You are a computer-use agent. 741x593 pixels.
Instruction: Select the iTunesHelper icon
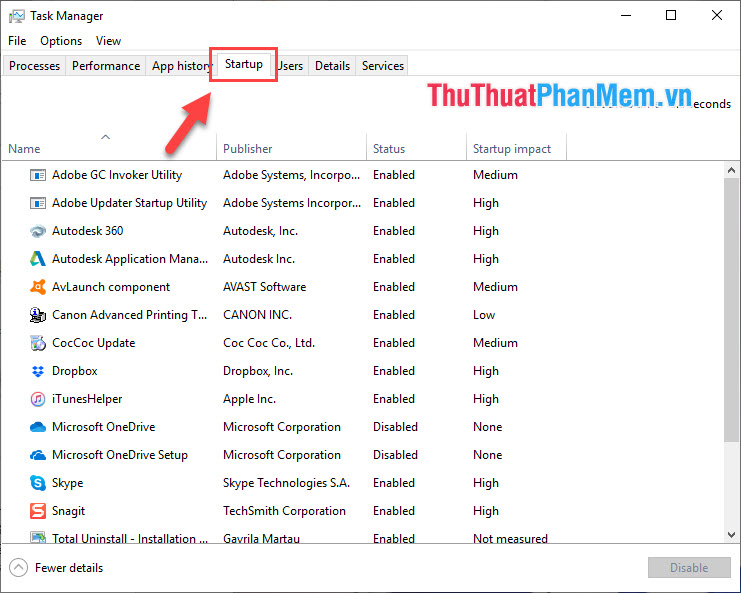(38, 399)
